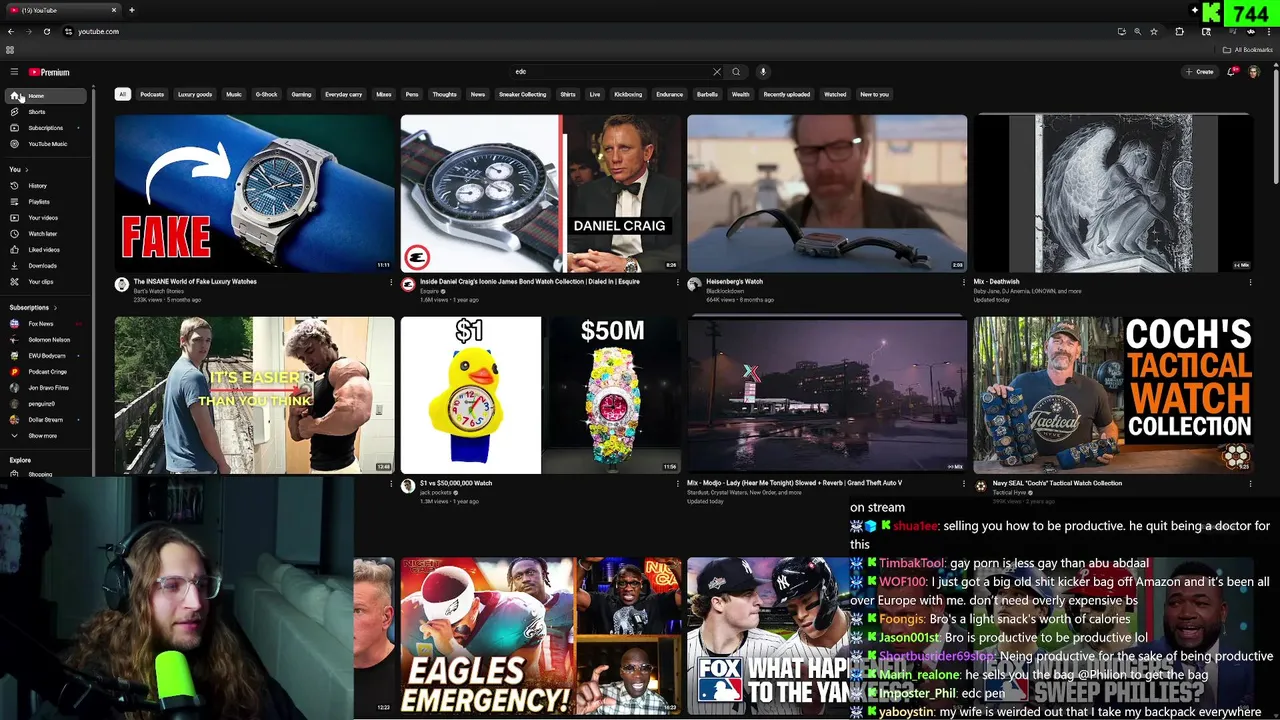Open Dollar Stream subscription channel
Screen dimensions: 1280x720
46,420
